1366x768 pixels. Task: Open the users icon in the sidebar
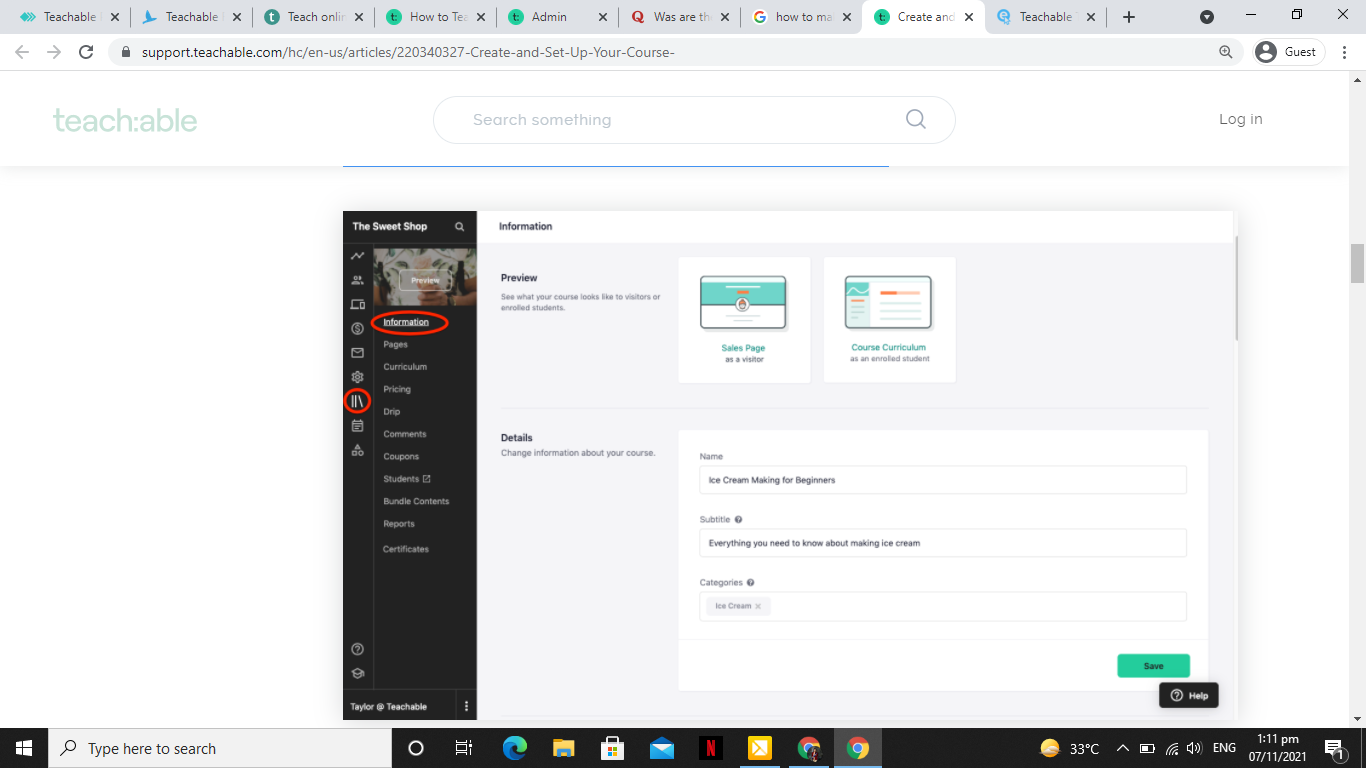pyautogui.click(x=357, y=280)
